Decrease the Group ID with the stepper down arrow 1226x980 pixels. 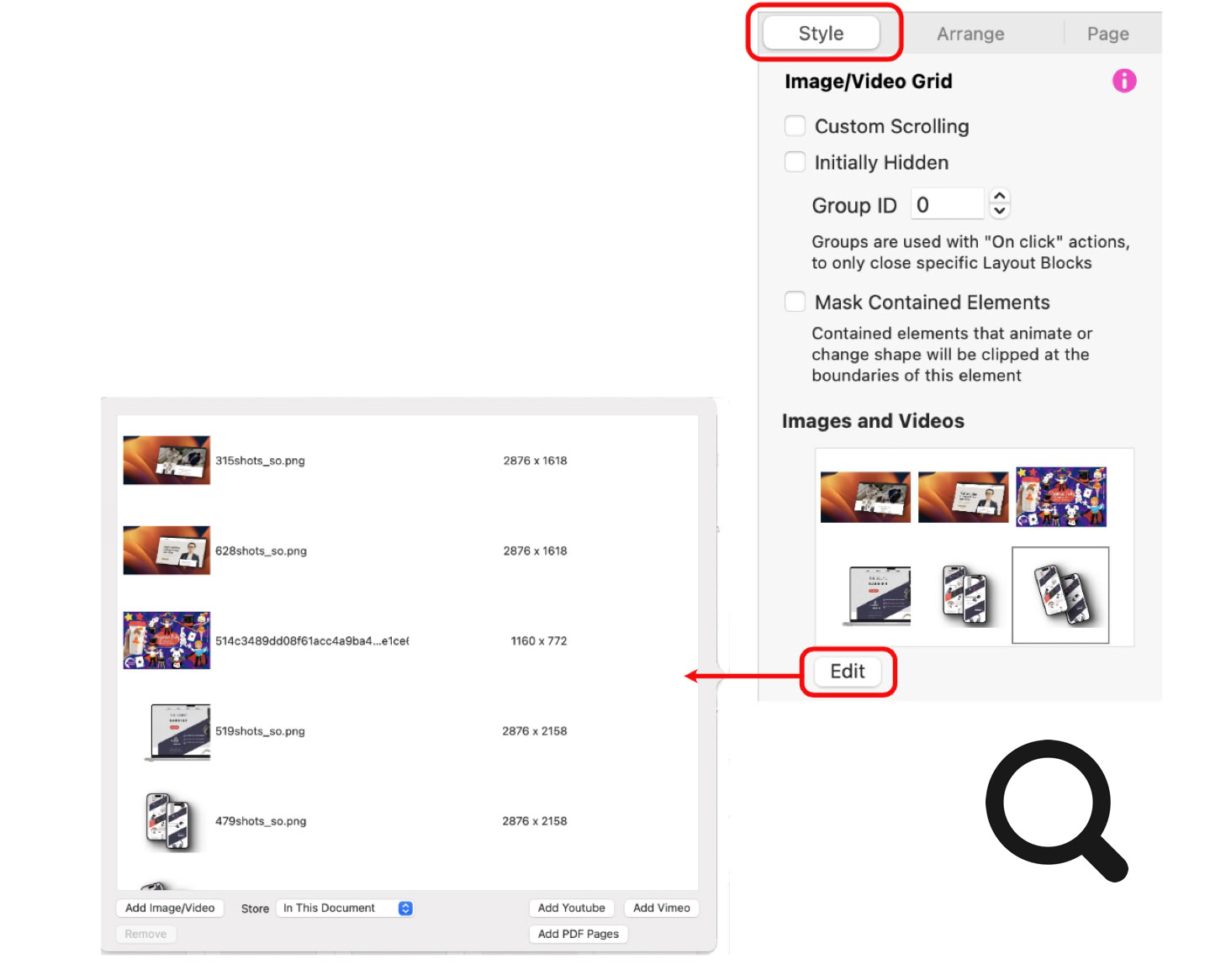coord(999,211)
